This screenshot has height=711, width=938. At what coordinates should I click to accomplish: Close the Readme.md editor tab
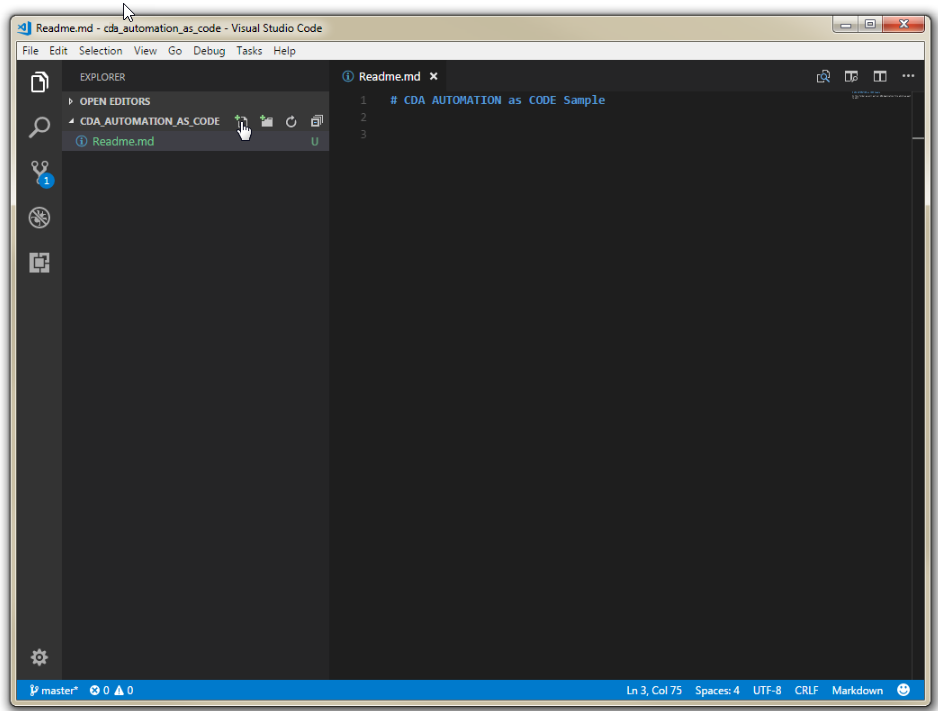pos(433,76)
